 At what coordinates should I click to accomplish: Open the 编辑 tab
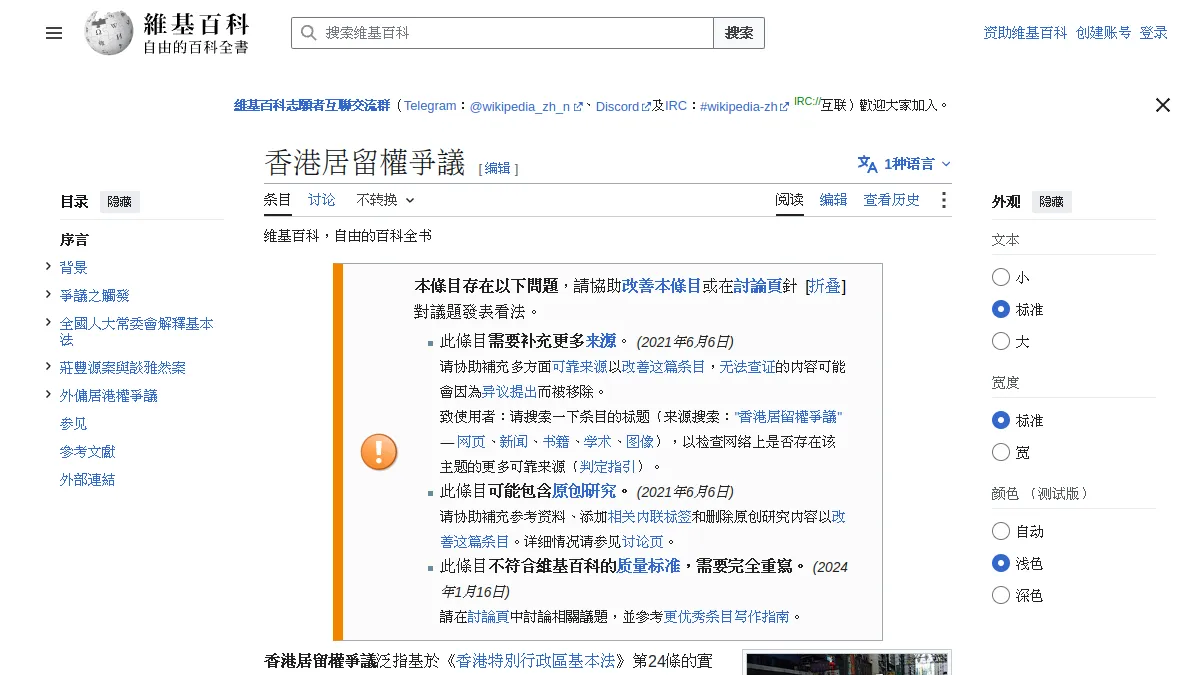834,200
